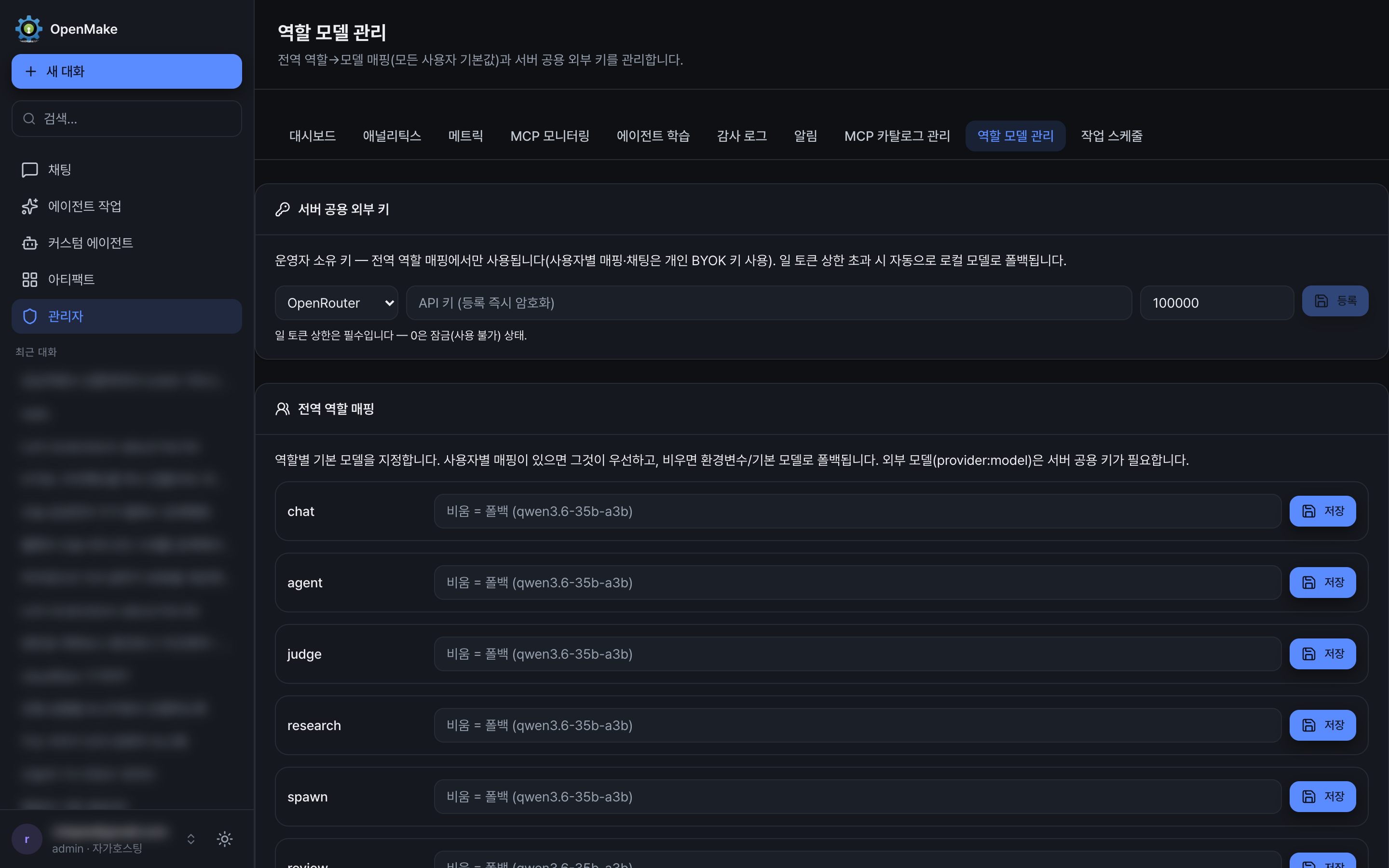1389x868 pixels.
Task: Select the 관리자 shield icon
Action: pyautogui.click(x=30, y=316)
